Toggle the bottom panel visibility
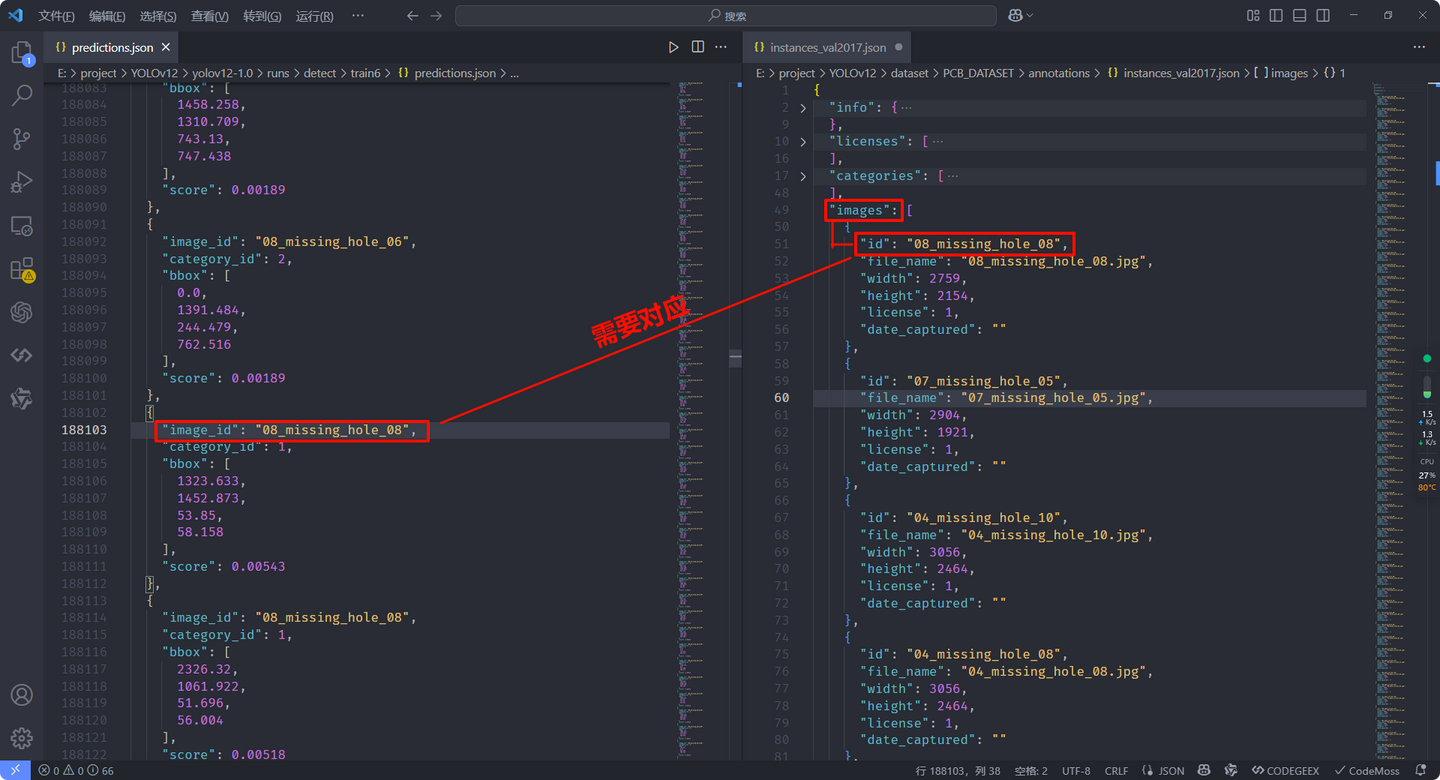 click(x=1299, y=16)
